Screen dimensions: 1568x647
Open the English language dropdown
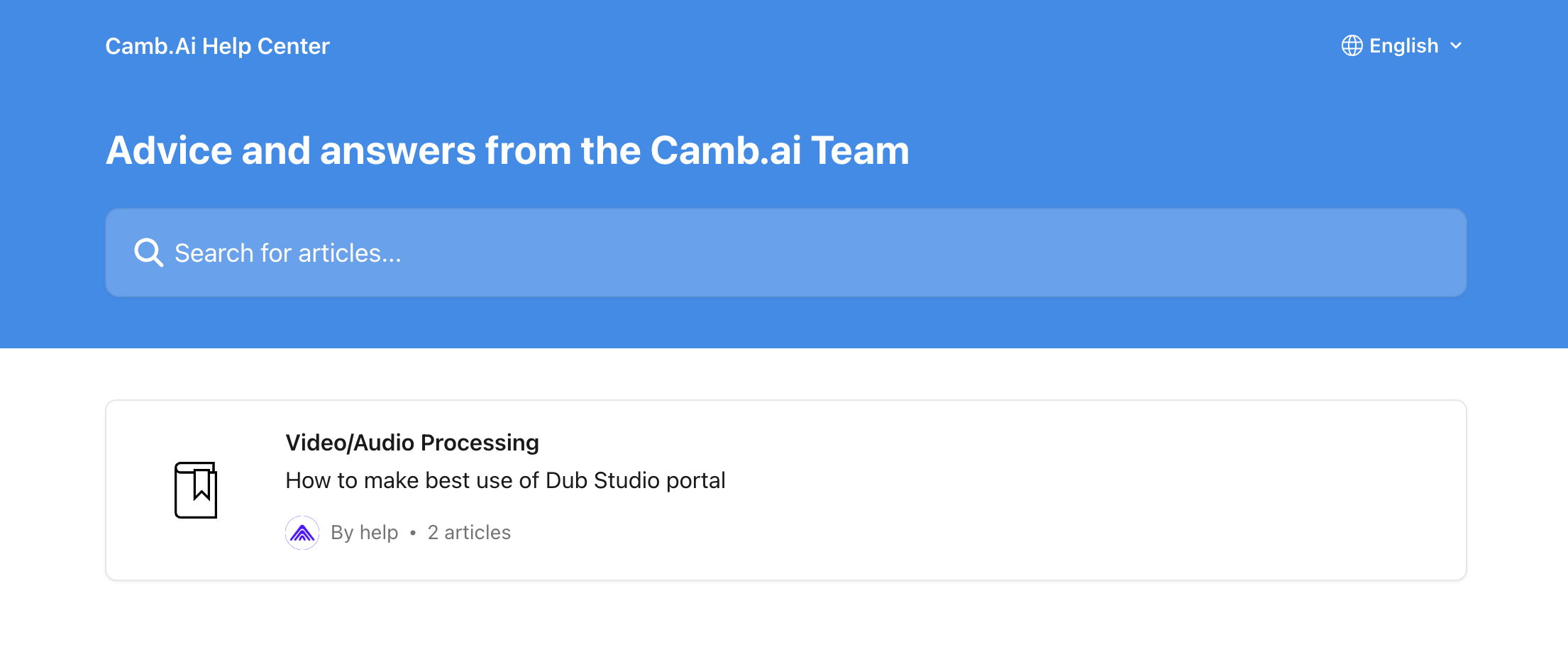tap(1403, 45)
